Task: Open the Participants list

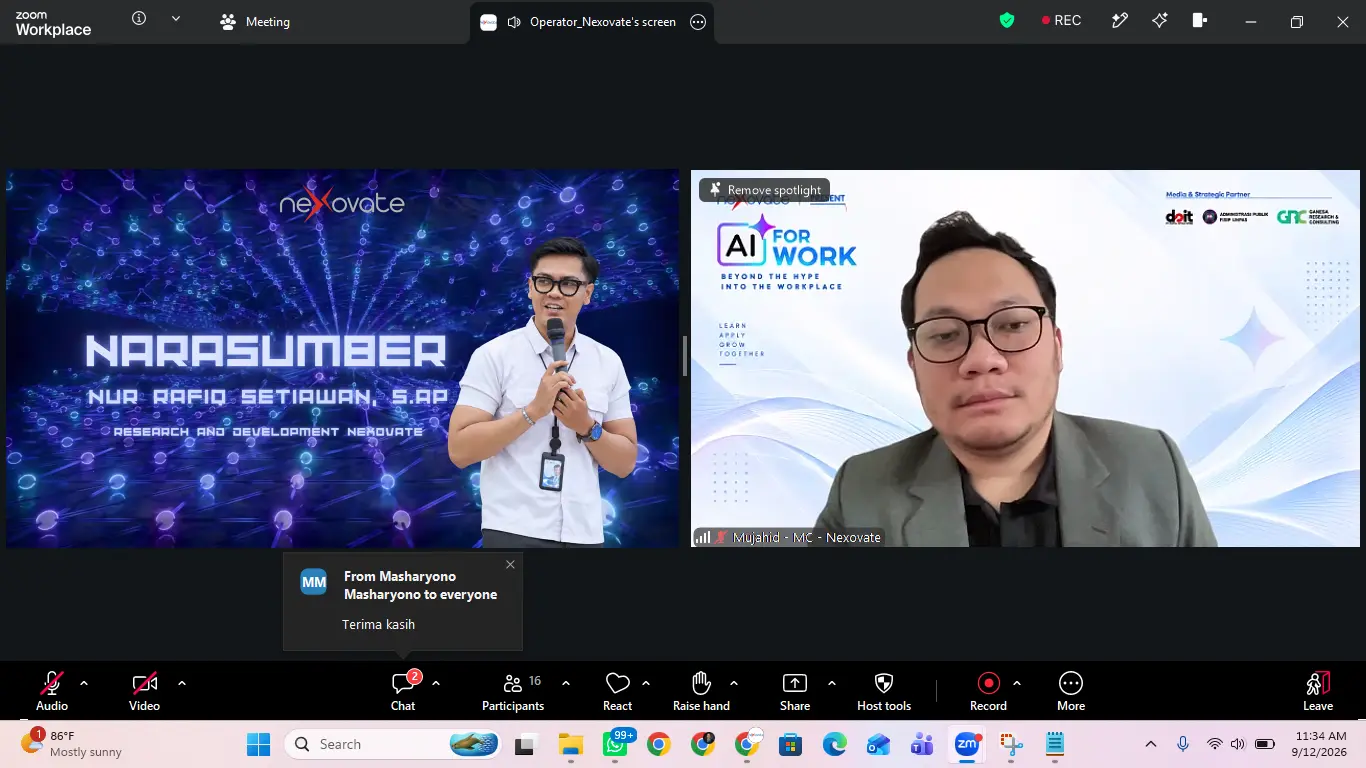Action: coord(513,691)
